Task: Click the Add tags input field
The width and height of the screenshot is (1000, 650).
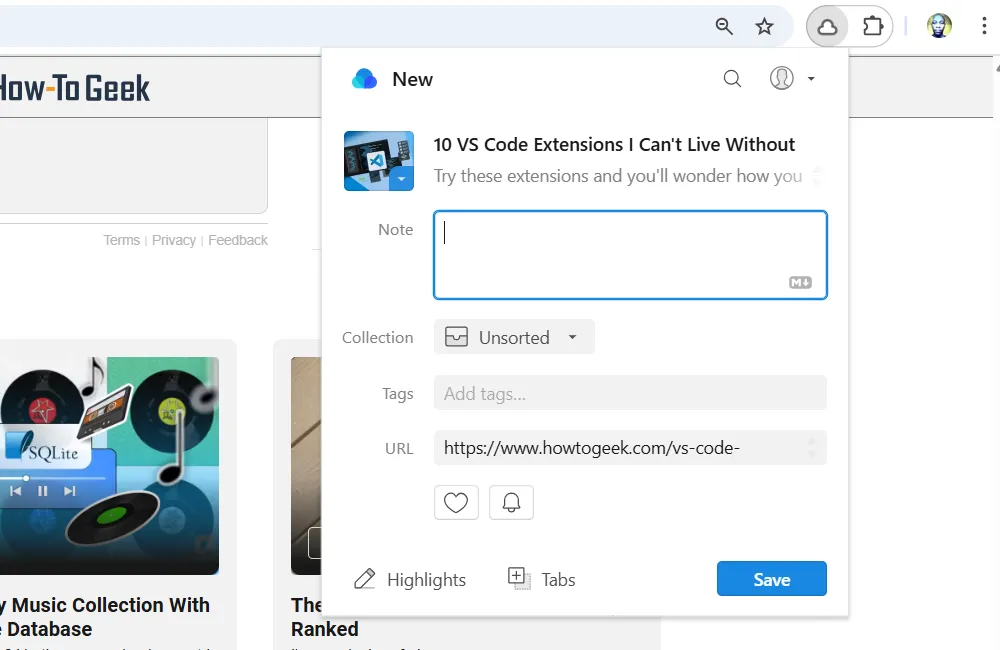Action: pos(630,393)
